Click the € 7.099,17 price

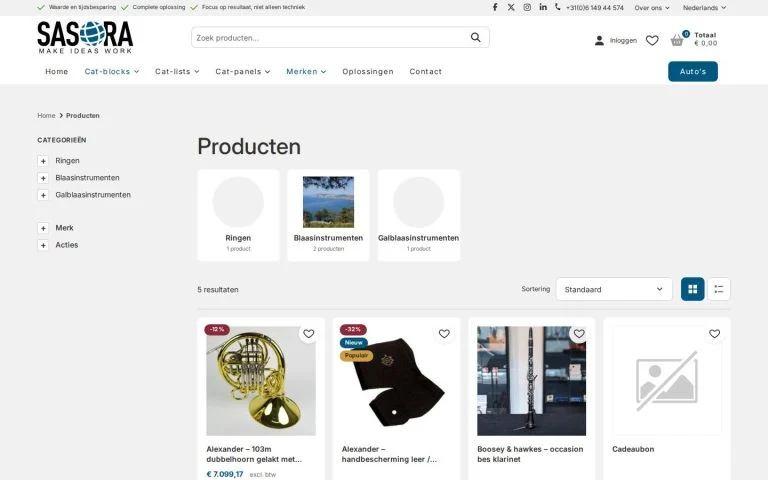(x=225, y=474)
